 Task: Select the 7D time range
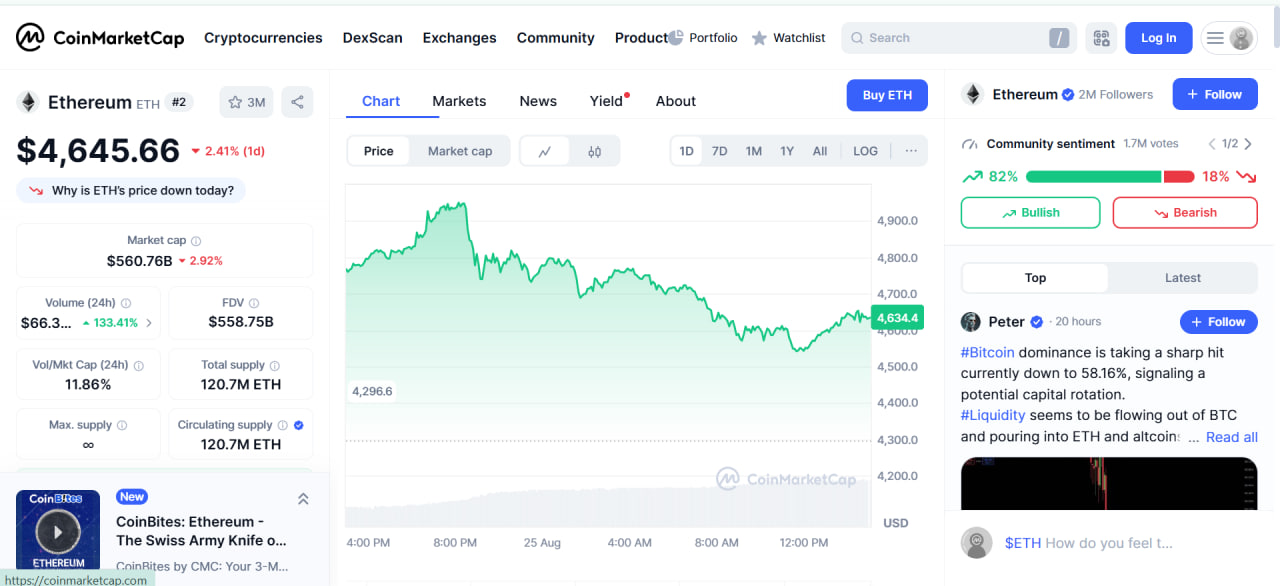tap(719, 151)
